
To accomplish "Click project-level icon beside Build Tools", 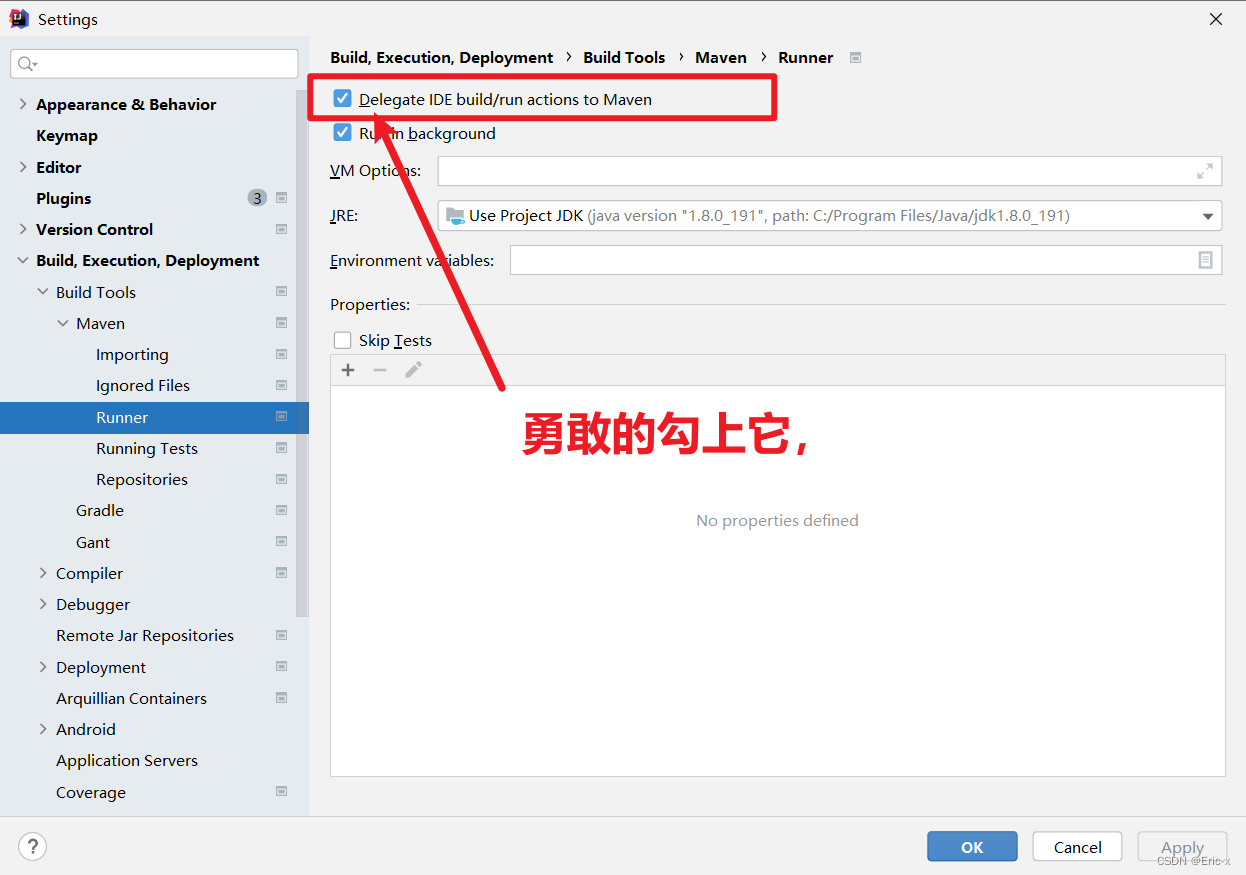I will pos(282,292).
